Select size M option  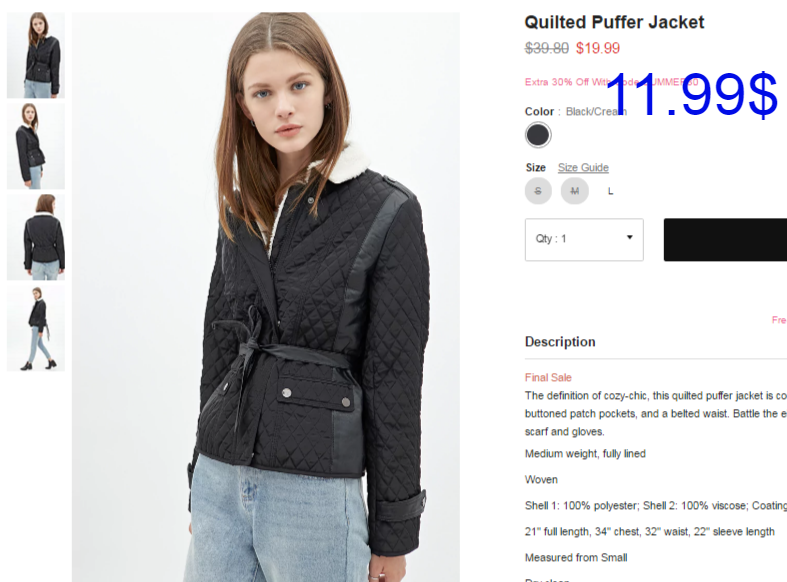[575, 191]
